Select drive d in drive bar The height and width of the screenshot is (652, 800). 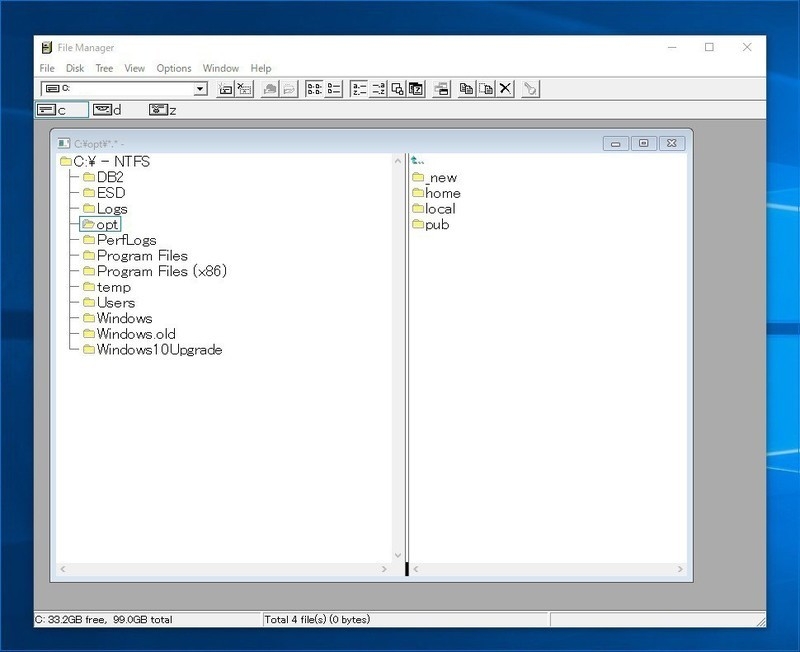tap(107, 110)
